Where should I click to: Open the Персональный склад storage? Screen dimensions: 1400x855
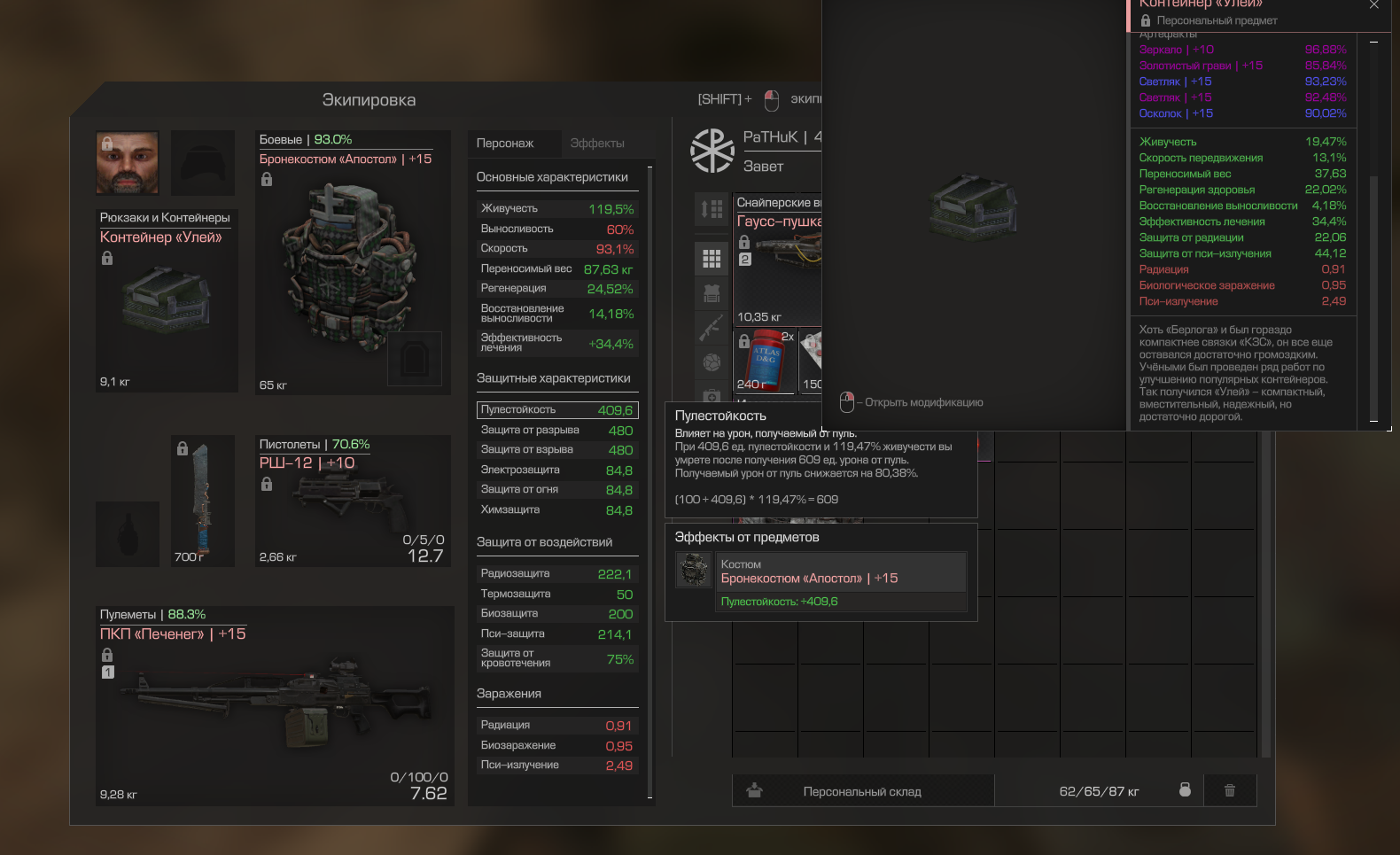tap(863, 791)
